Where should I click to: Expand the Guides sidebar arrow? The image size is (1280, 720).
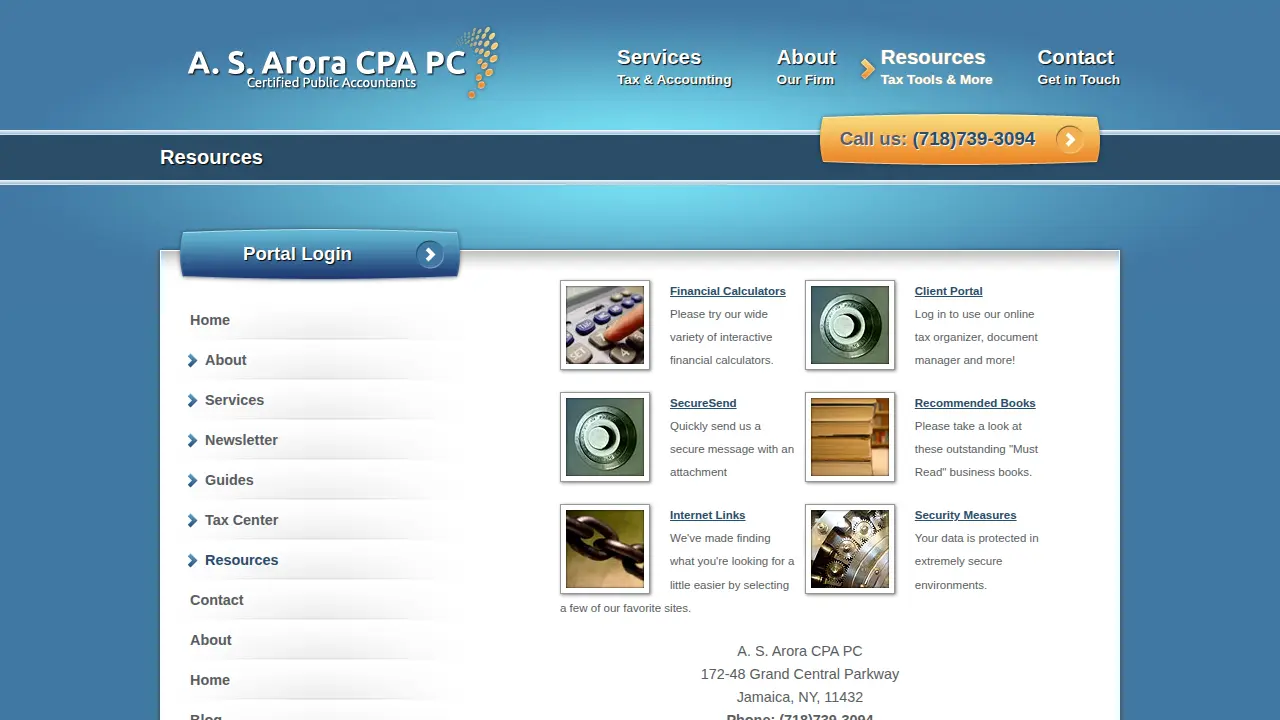point(193,480)
